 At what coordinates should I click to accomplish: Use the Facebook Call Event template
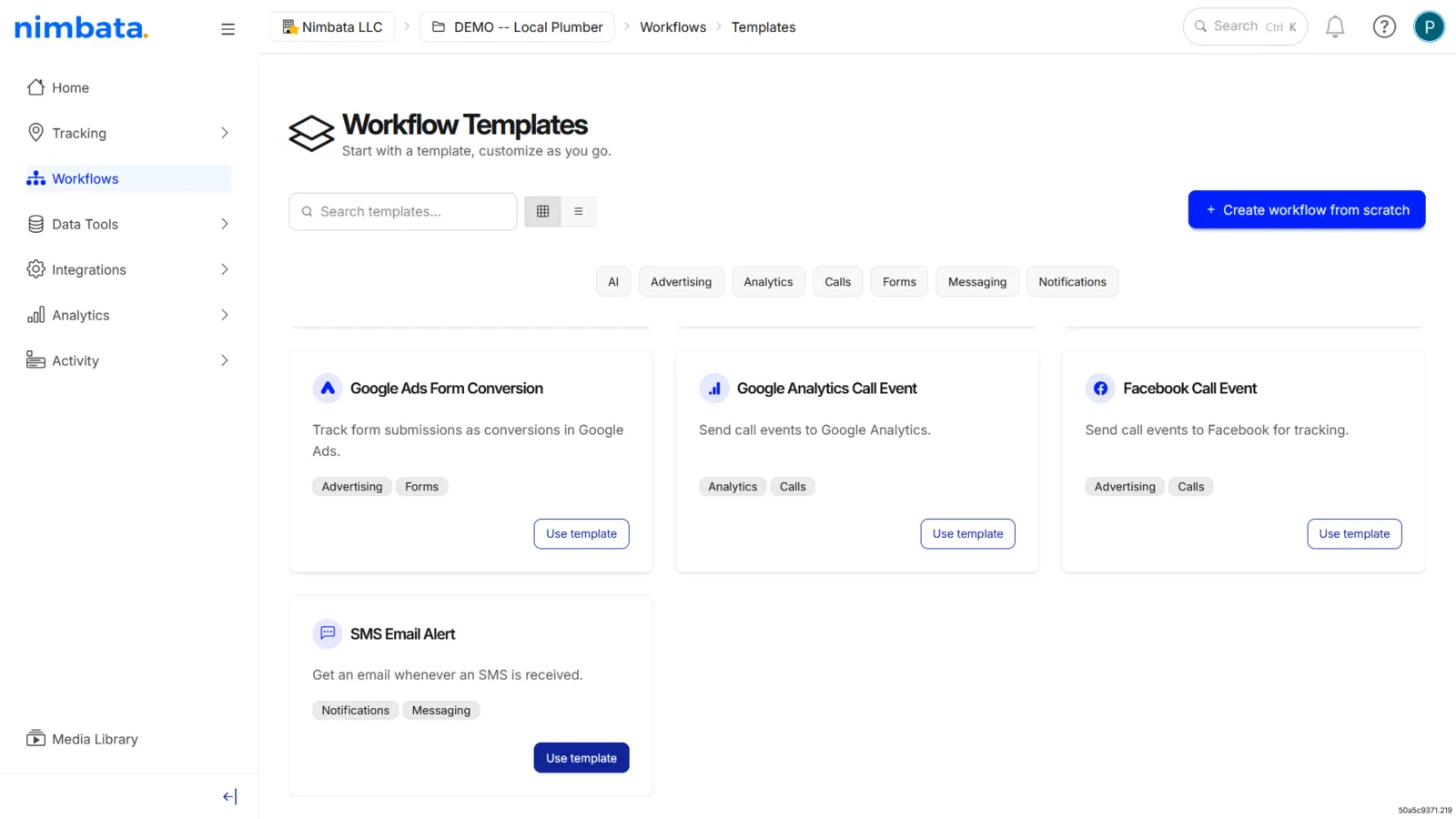(1354, 534)
